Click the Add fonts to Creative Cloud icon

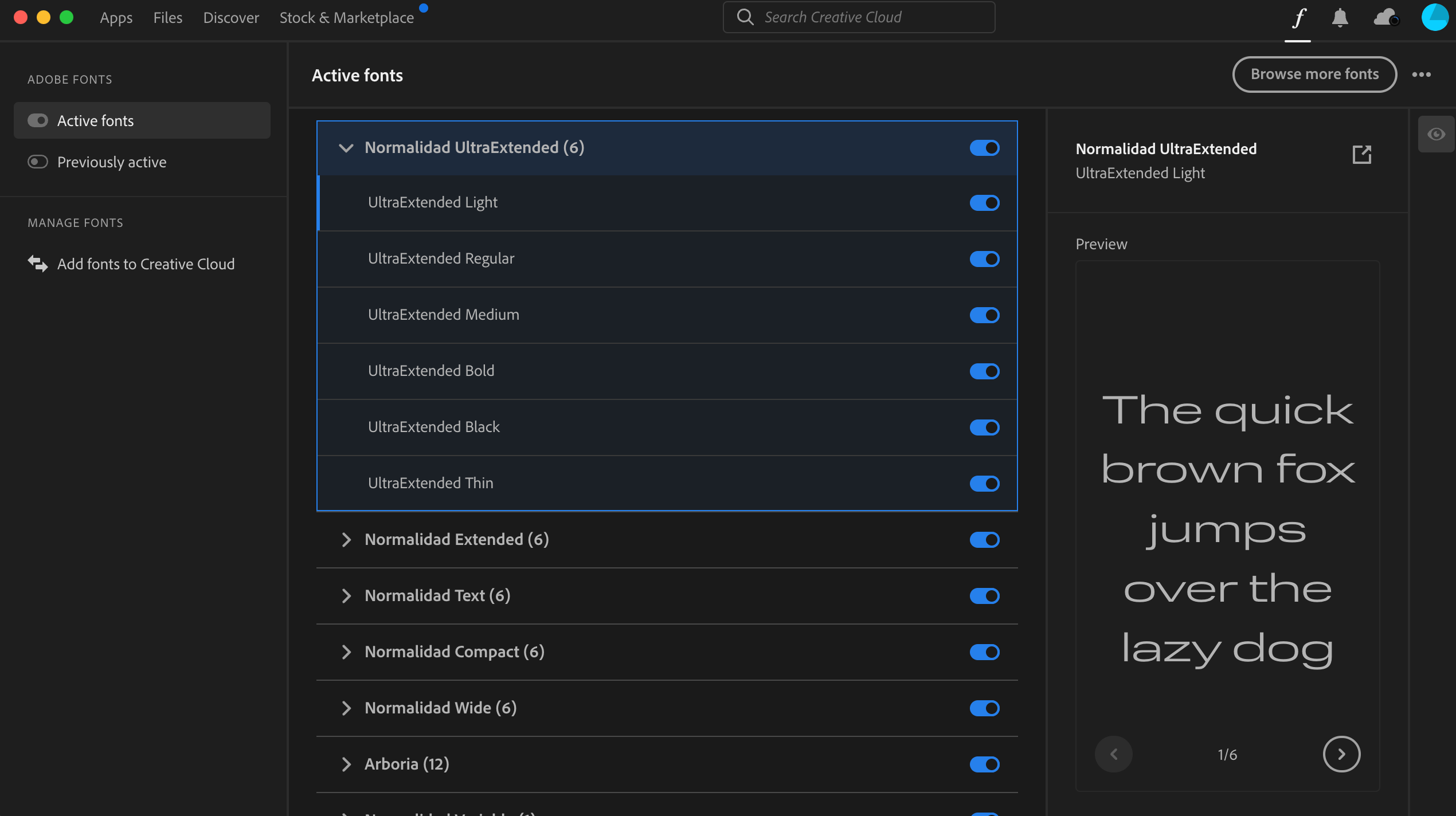[37, 263]
